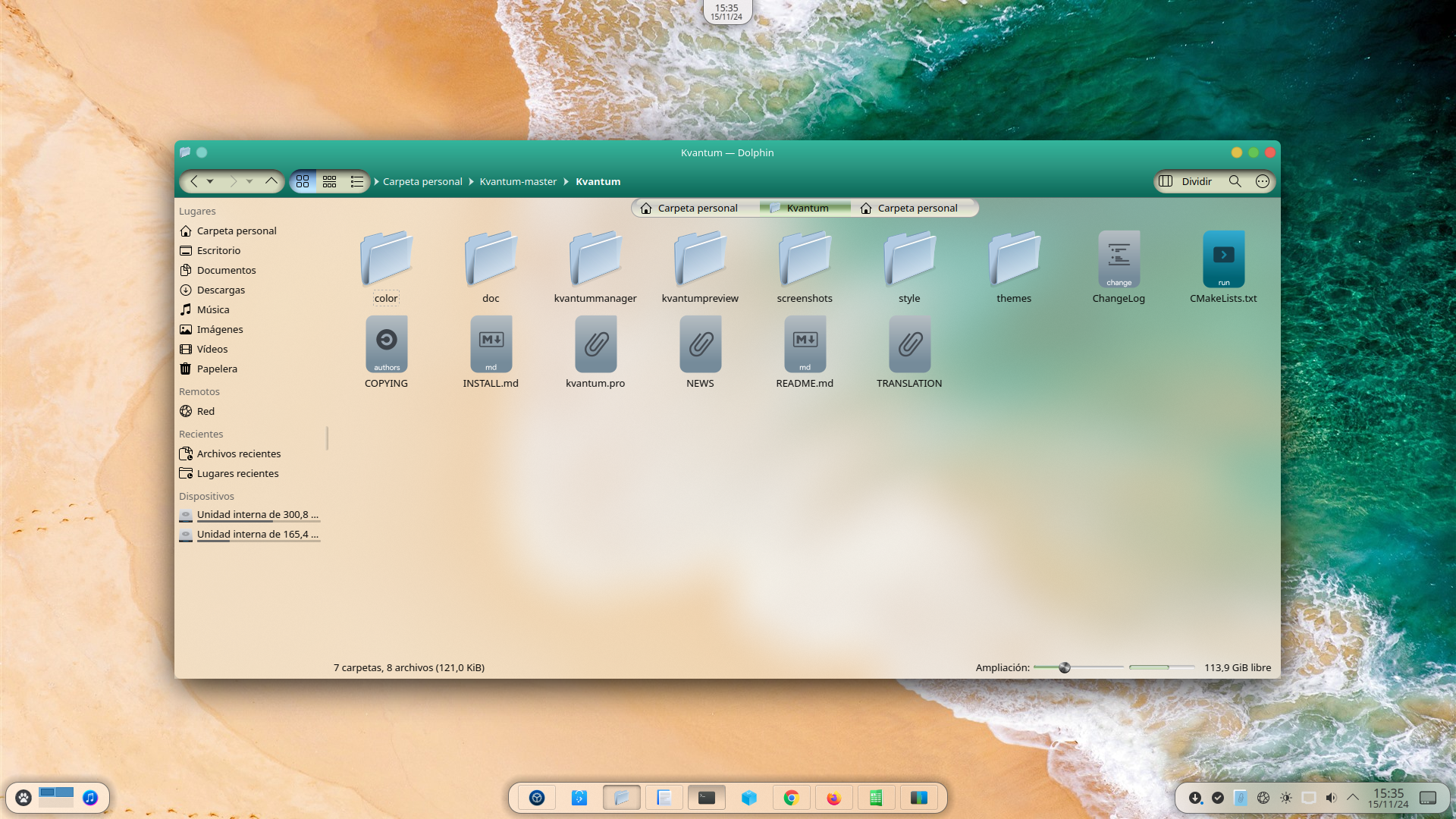The width and height of the screenshot is (1456, 819).
Task: Select the TRANSLATION file
Action: point(909,352)
